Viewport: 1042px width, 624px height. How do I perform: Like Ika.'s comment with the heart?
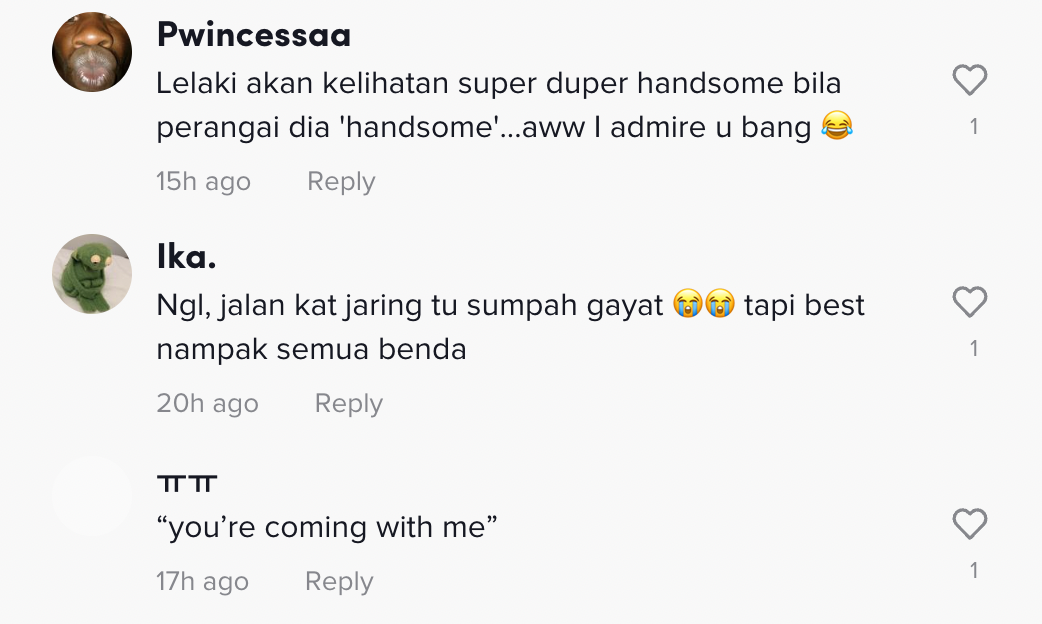point(969,302)
